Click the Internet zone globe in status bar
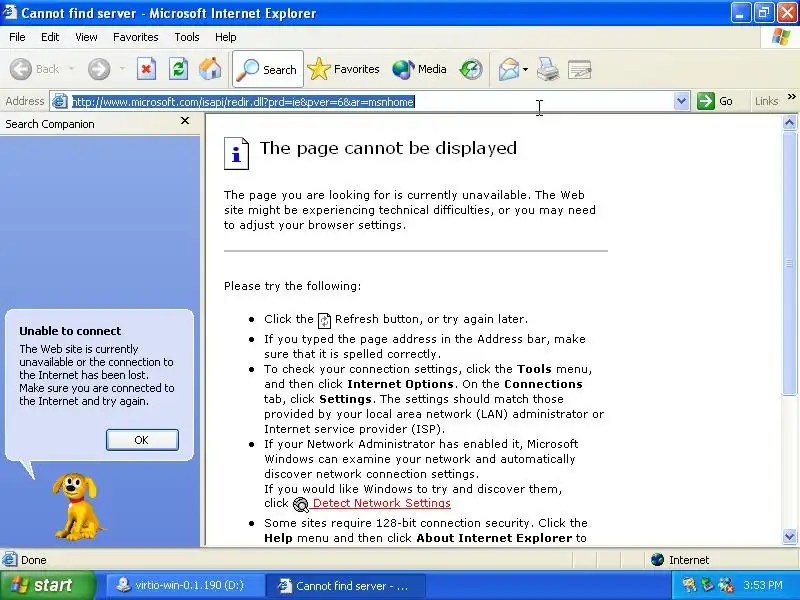Screen dimensions: 800x600 (657, 560)
